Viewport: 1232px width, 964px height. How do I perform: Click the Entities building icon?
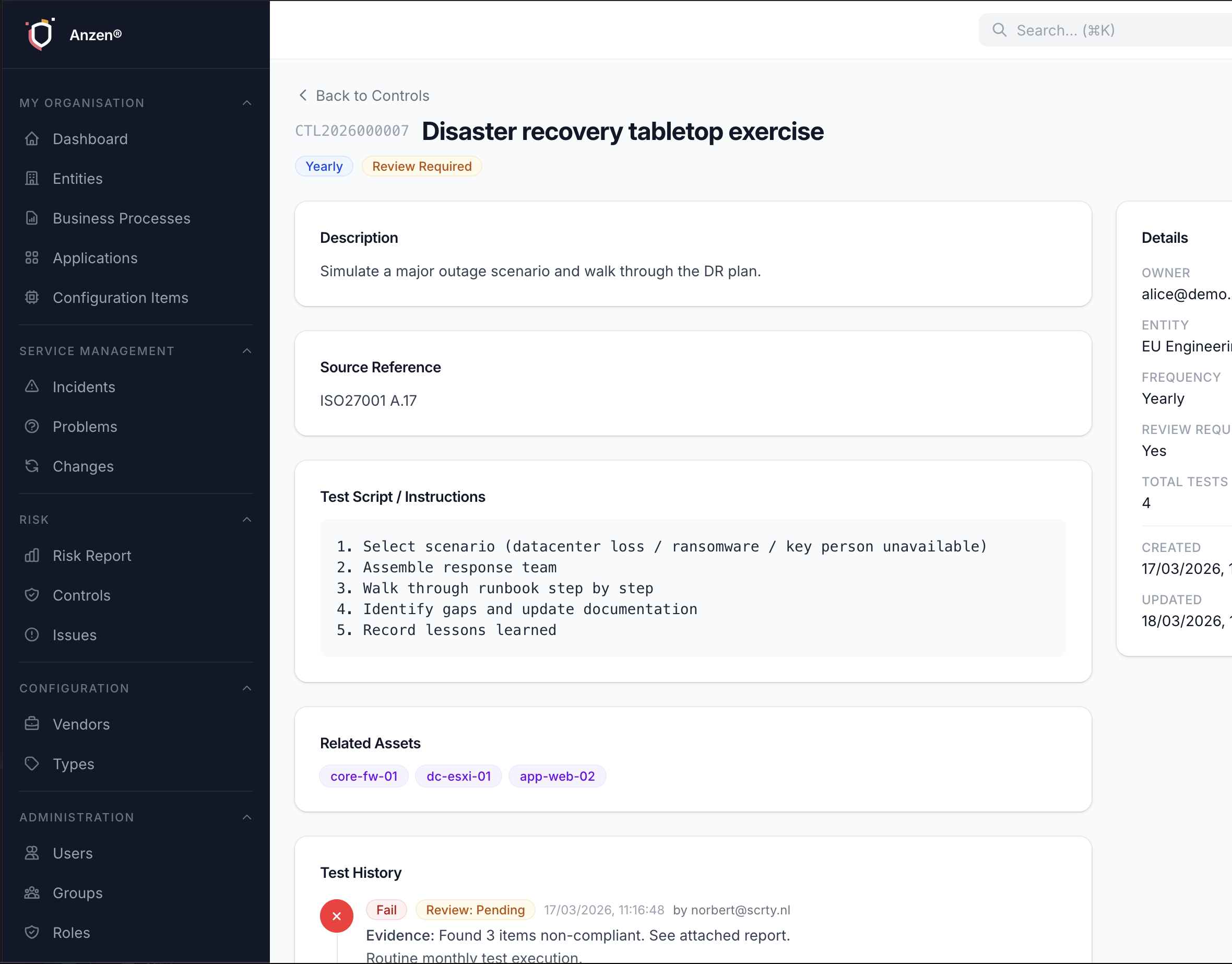(32, 179)
